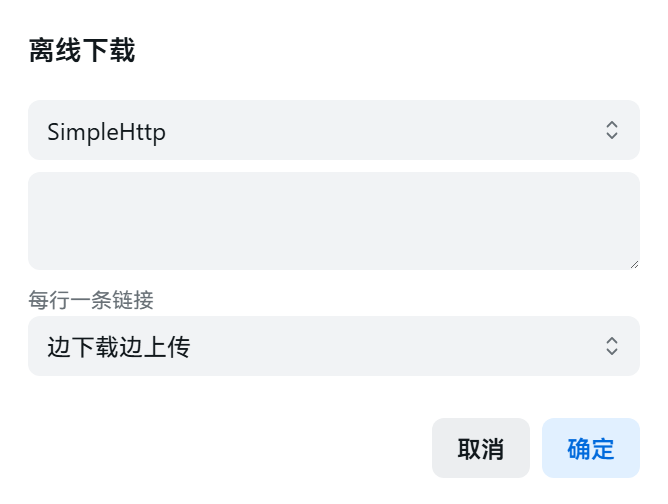Click the 边下载边上传 label text
The image size is (668, 504).
[x=119, y=347]
